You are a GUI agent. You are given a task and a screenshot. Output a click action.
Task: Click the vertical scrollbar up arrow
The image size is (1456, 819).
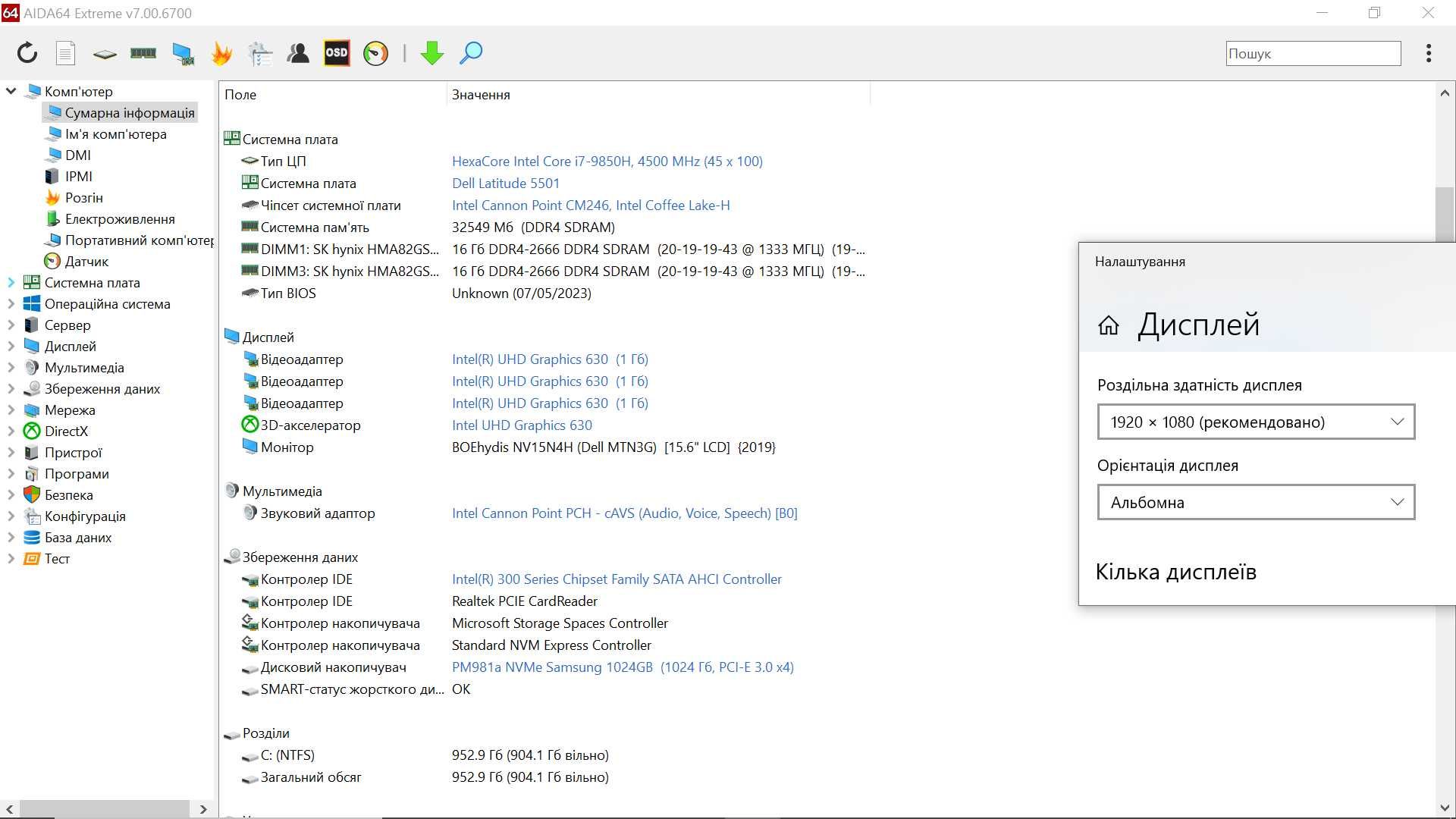pyautogui.click(x=1445, y=93)
